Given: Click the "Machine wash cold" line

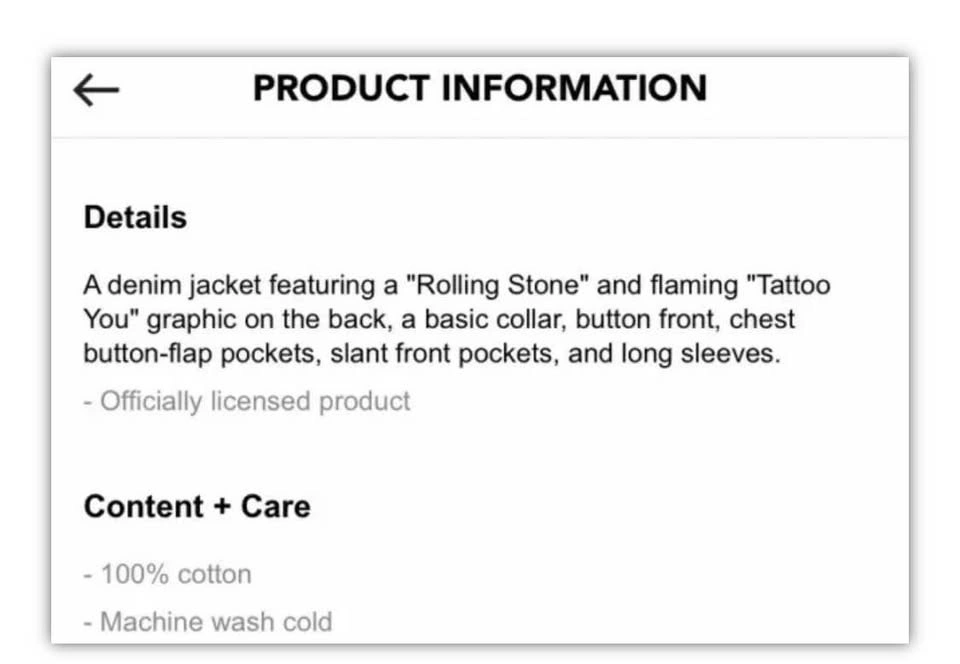Looking at the screenshot, I should point(207,622).
